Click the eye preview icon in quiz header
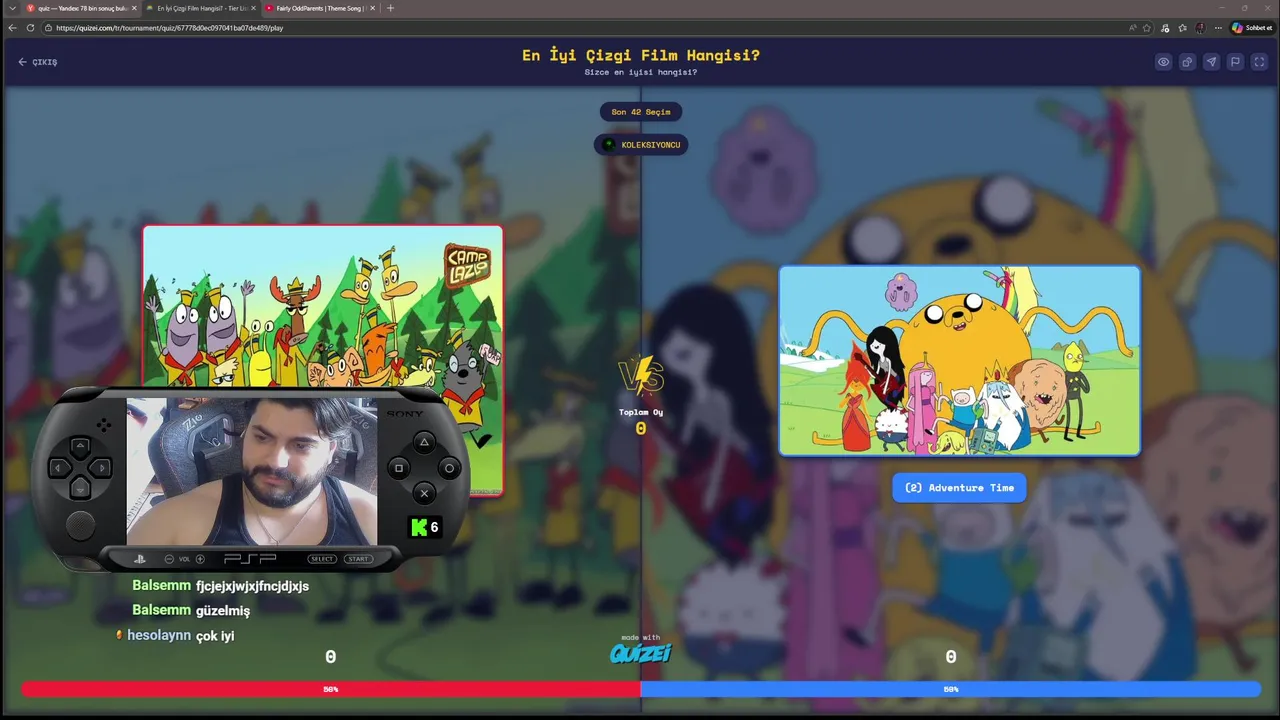 tap(1163, 62)
